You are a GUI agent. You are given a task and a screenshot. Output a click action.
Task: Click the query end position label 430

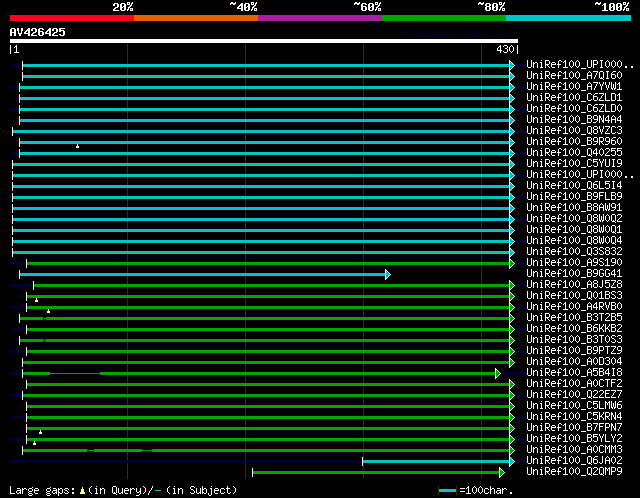tap(505, 49)
